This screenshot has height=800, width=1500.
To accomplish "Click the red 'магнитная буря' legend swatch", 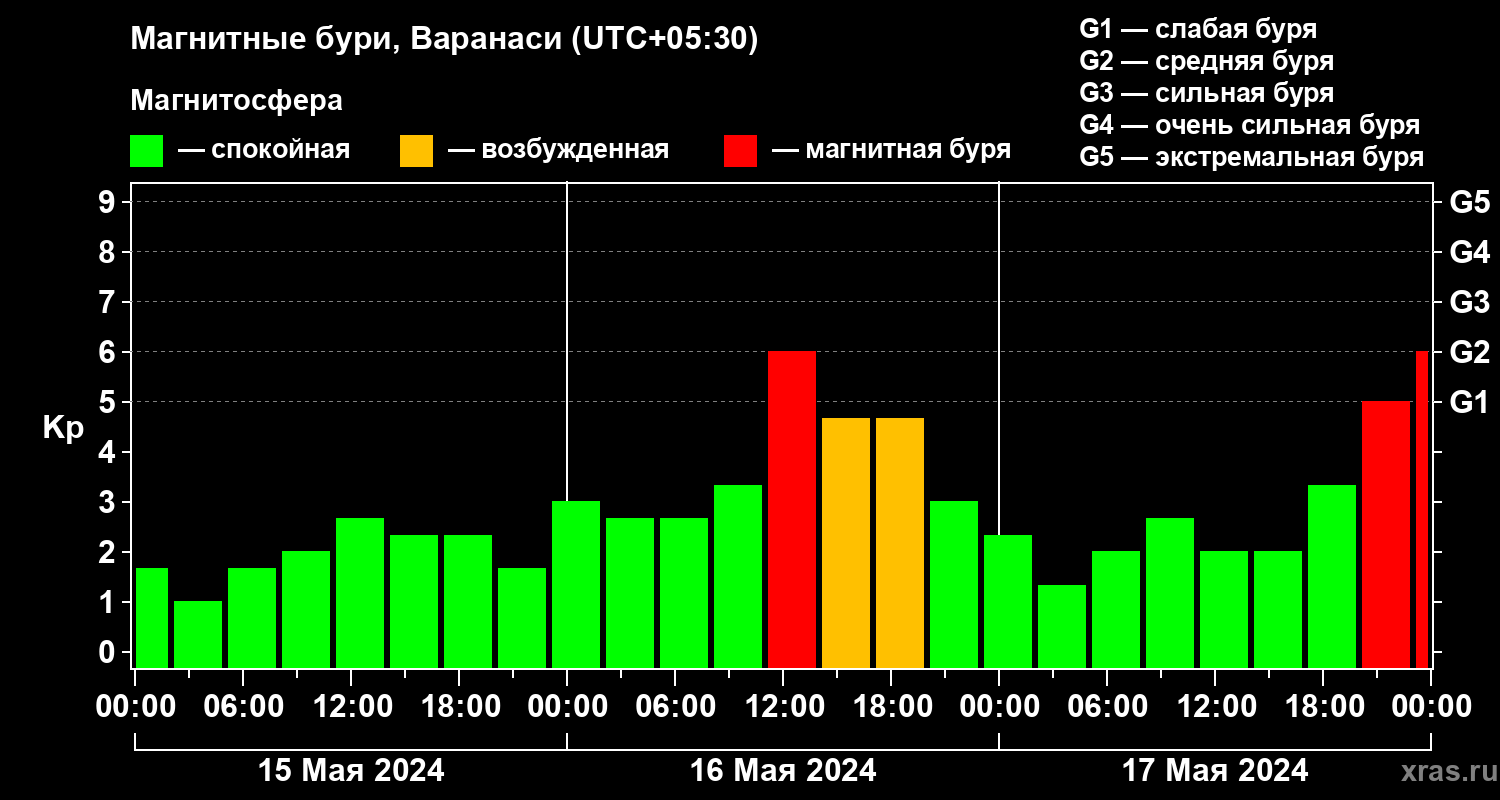I will pos(740,151).
